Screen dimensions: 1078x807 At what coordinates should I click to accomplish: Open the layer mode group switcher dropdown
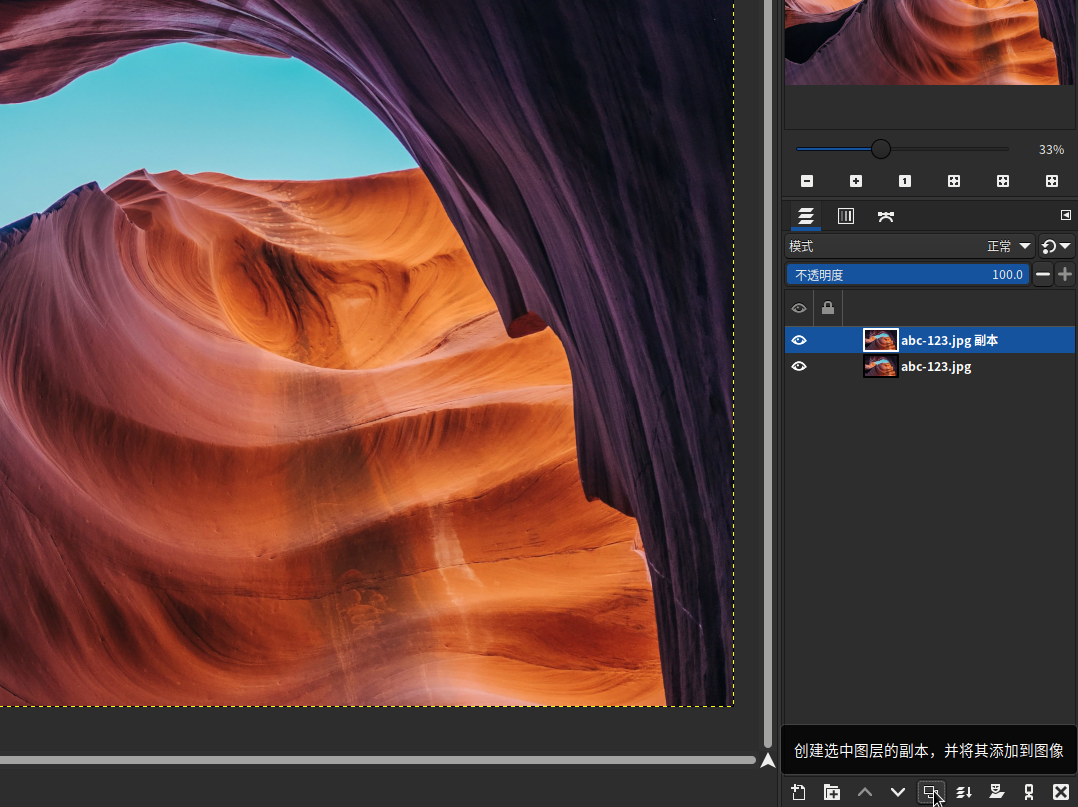[1056, 246]
